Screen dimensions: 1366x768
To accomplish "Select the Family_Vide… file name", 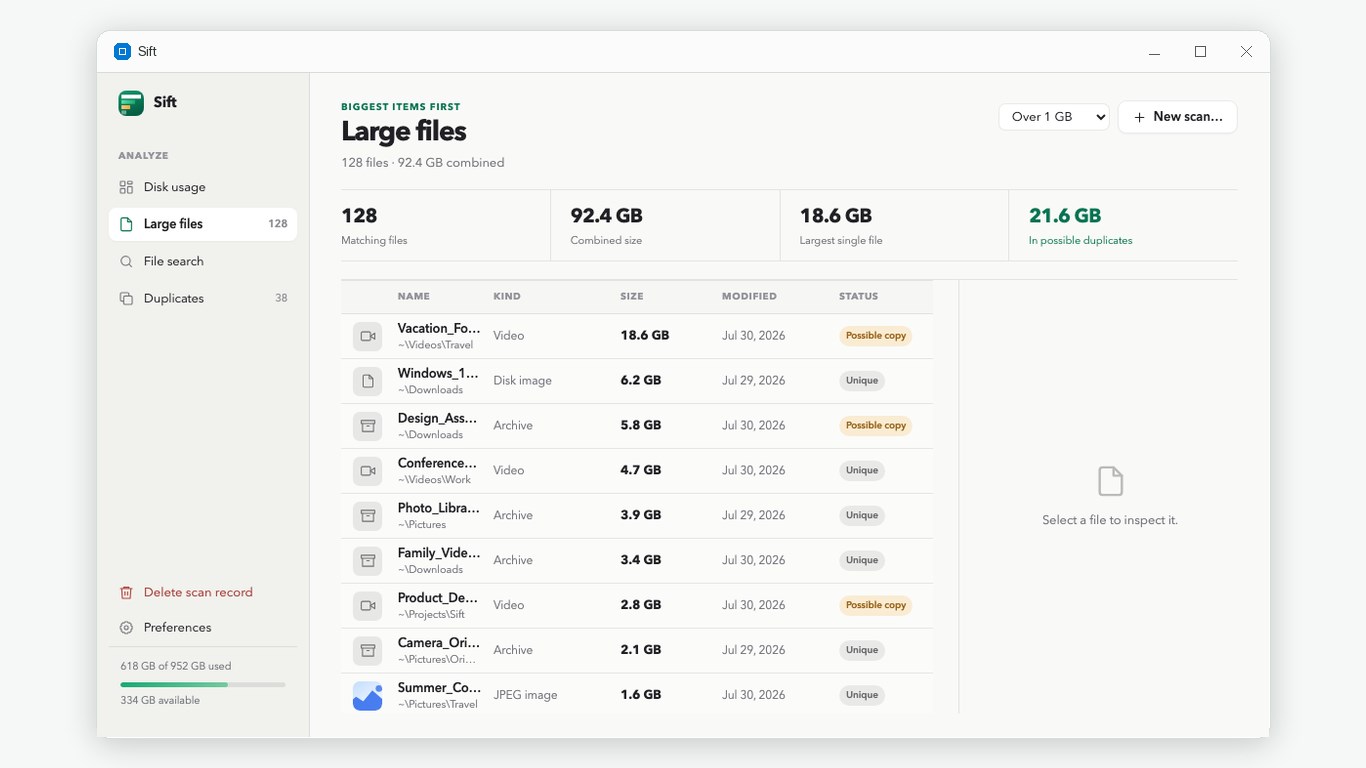I will coord(439,553).
